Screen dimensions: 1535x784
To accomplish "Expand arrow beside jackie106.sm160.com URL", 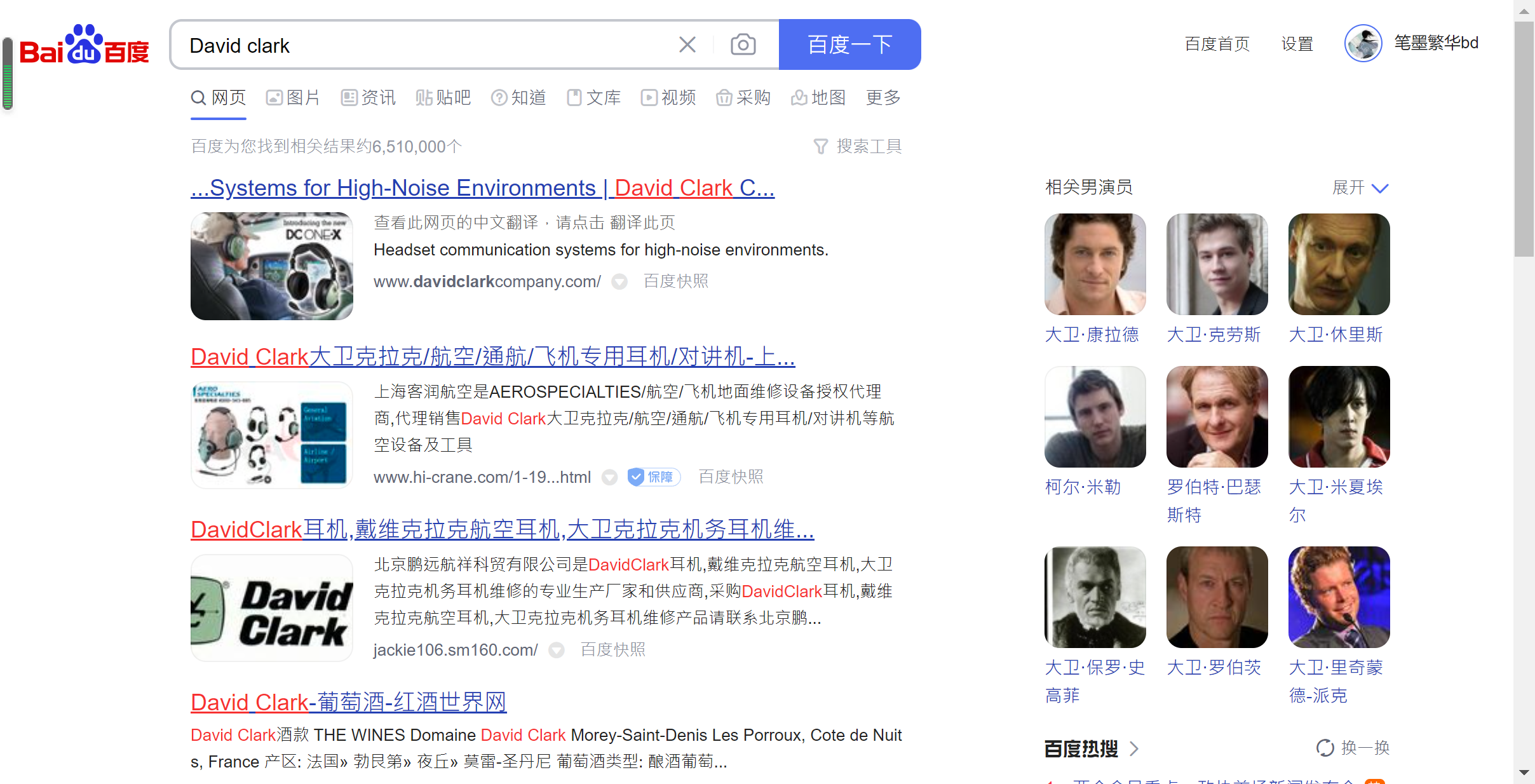I will pos(557,650).
